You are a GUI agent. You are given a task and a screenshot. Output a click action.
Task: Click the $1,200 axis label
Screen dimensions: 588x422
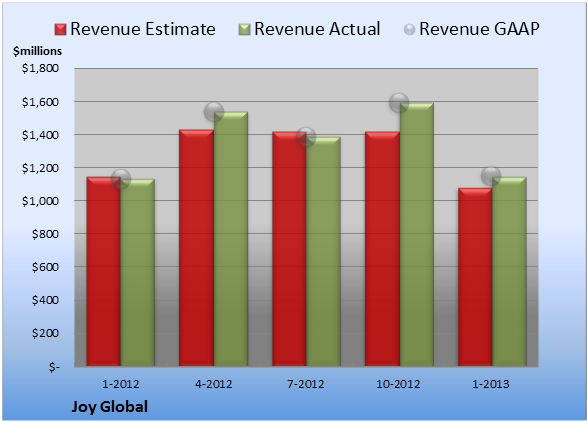coord(40,168)
